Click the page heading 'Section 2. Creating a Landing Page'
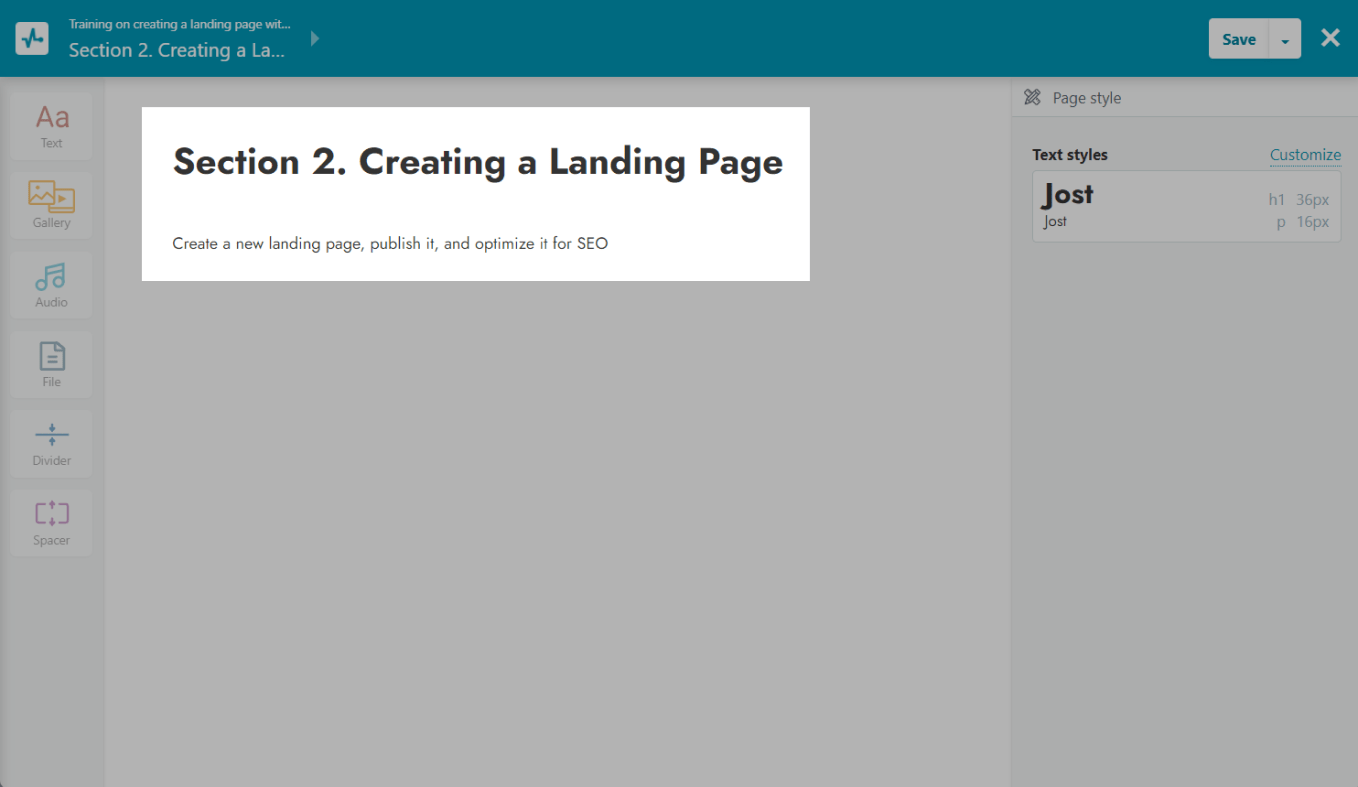The image size is (1358, 787). pyautogui.click(x=477, y=162)
